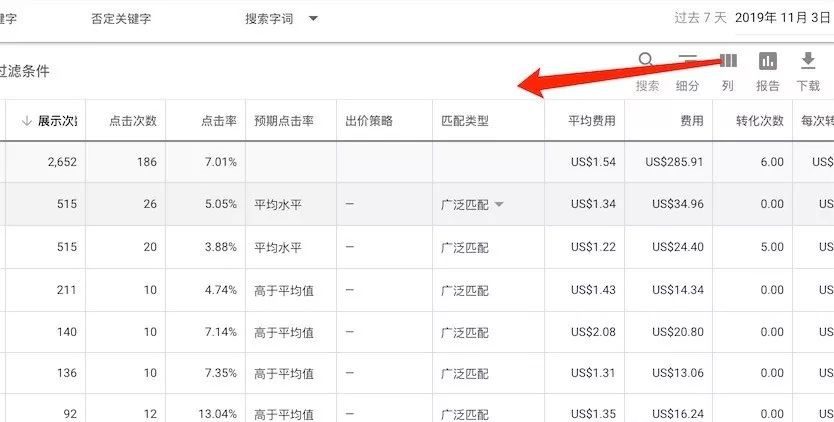Viewport: 834px width, 422px height.
Task: Click the sort arrow beside 展示次数
Action: [x=26, y=121]
